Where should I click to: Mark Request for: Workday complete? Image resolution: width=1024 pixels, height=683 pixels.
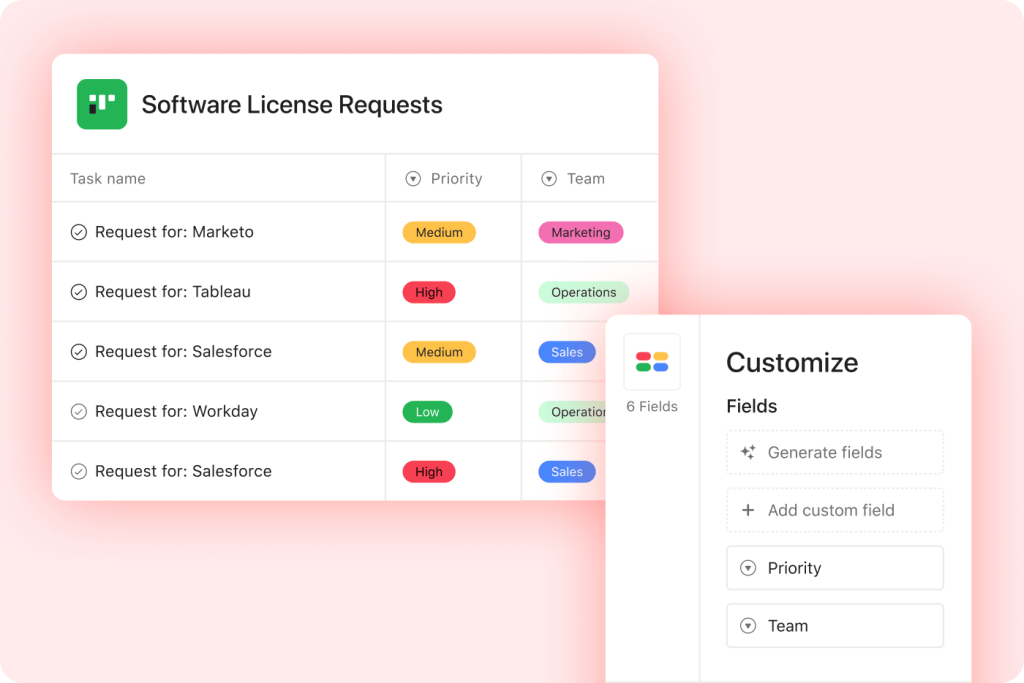(78, 412)
